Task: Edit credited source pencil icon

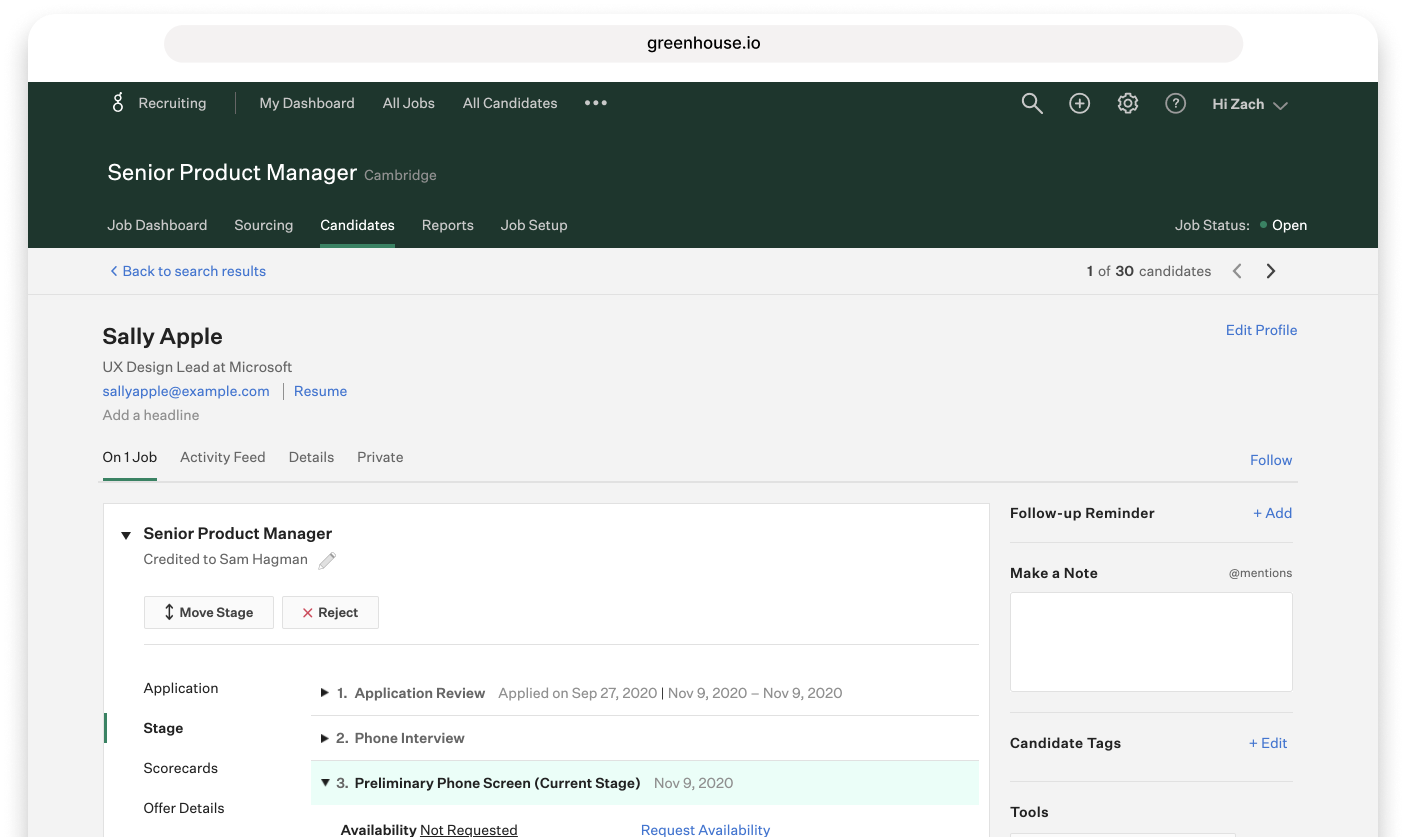Action: (x=327, y=560)
